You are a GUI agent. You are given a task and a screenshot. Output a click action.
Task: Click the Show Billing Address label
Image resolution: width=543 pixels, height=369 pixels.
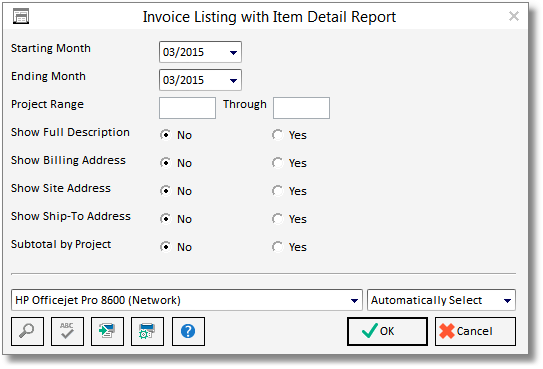(69, 160)
